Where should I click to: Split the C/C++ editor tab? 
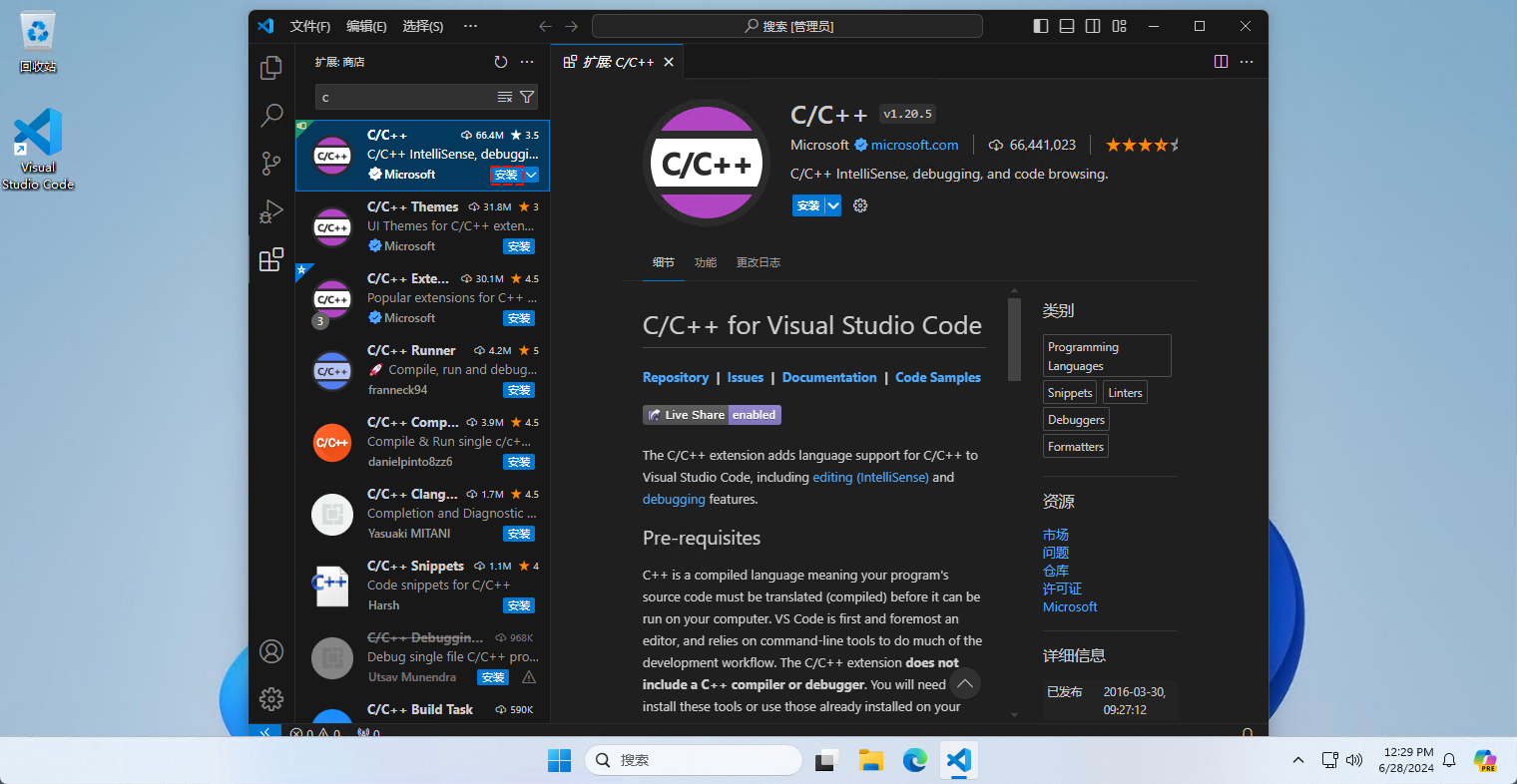[1221, 61]
